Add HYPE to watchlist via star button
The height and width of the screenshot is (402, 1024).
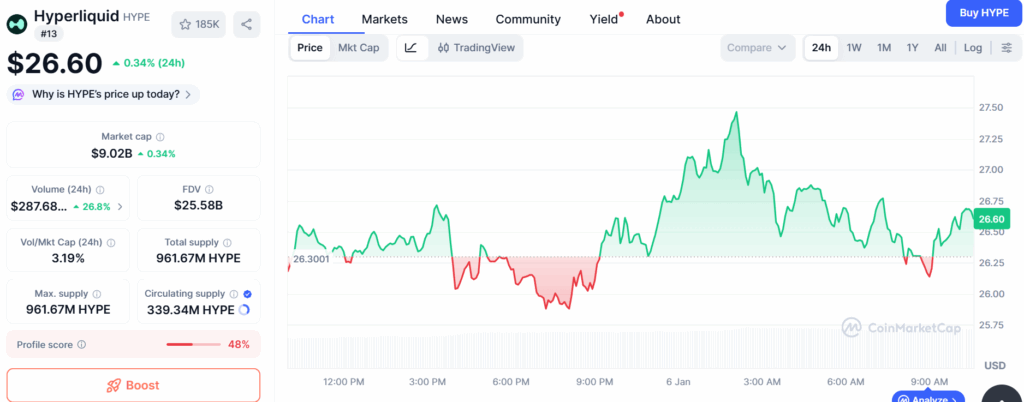[199, 24]
